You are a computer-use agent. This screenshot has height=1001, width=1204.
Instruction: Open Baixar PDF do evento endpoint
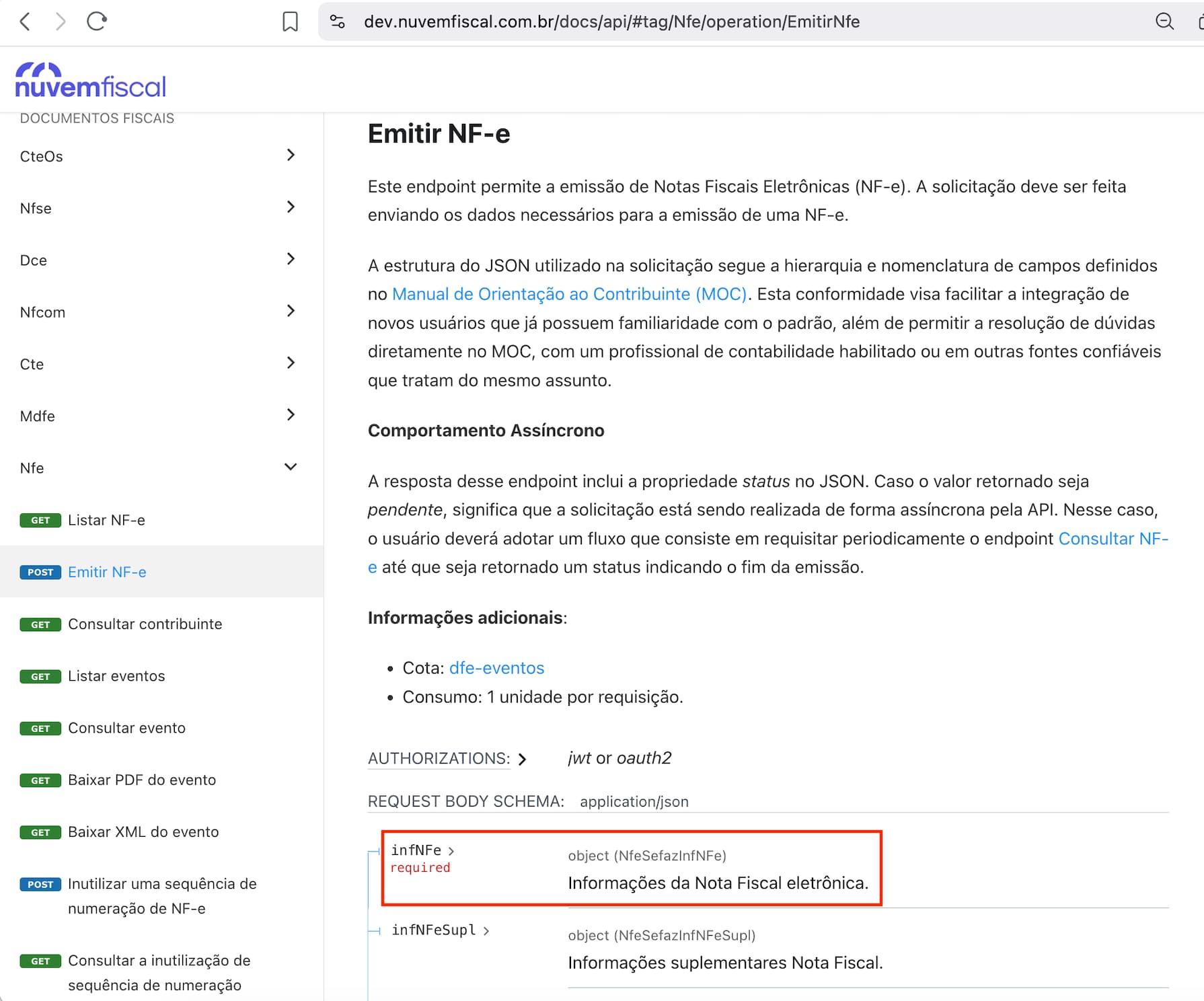(142, 780)
